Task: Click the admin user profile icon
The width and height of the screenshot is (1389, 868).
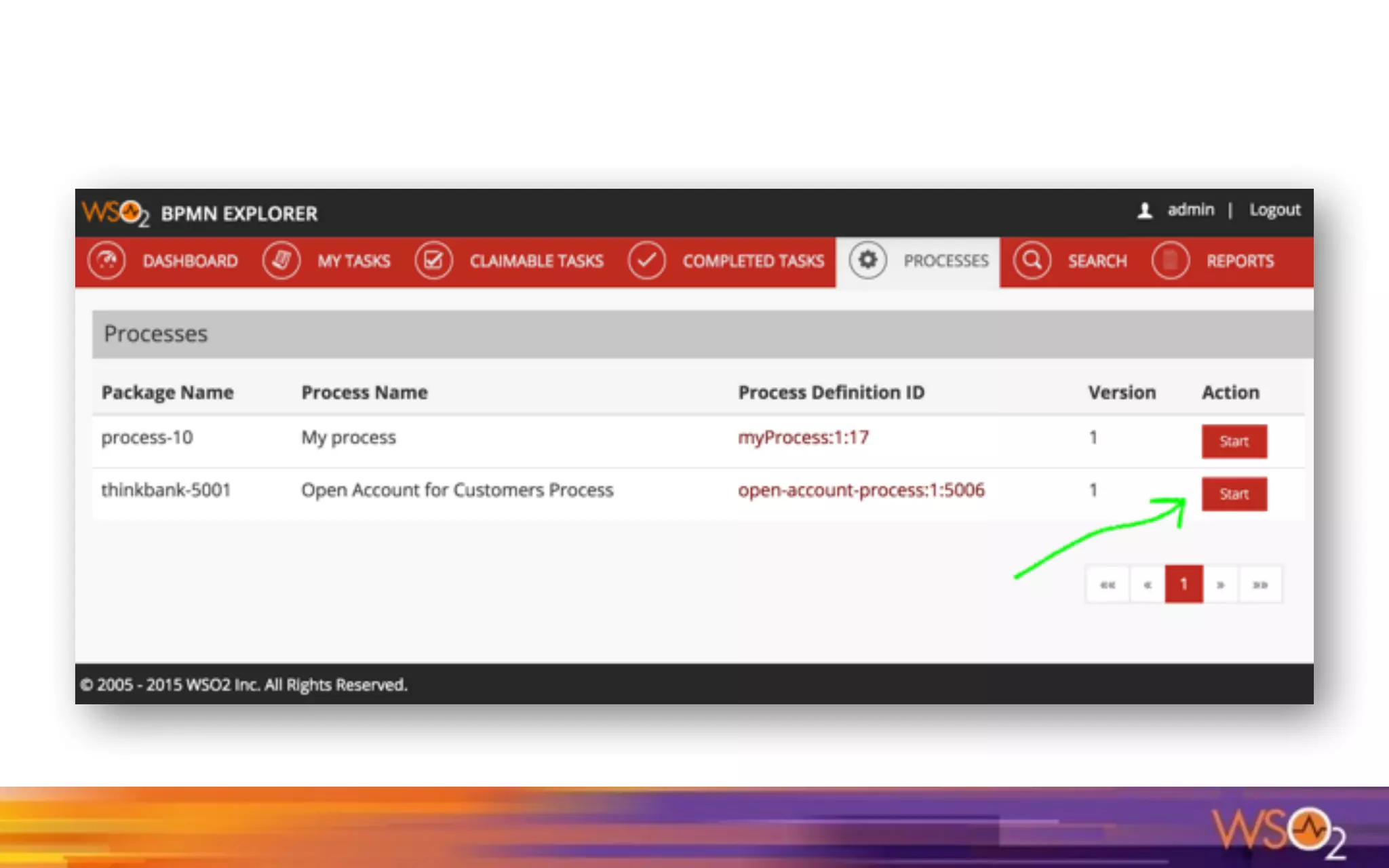Action: coord(1145,210)
